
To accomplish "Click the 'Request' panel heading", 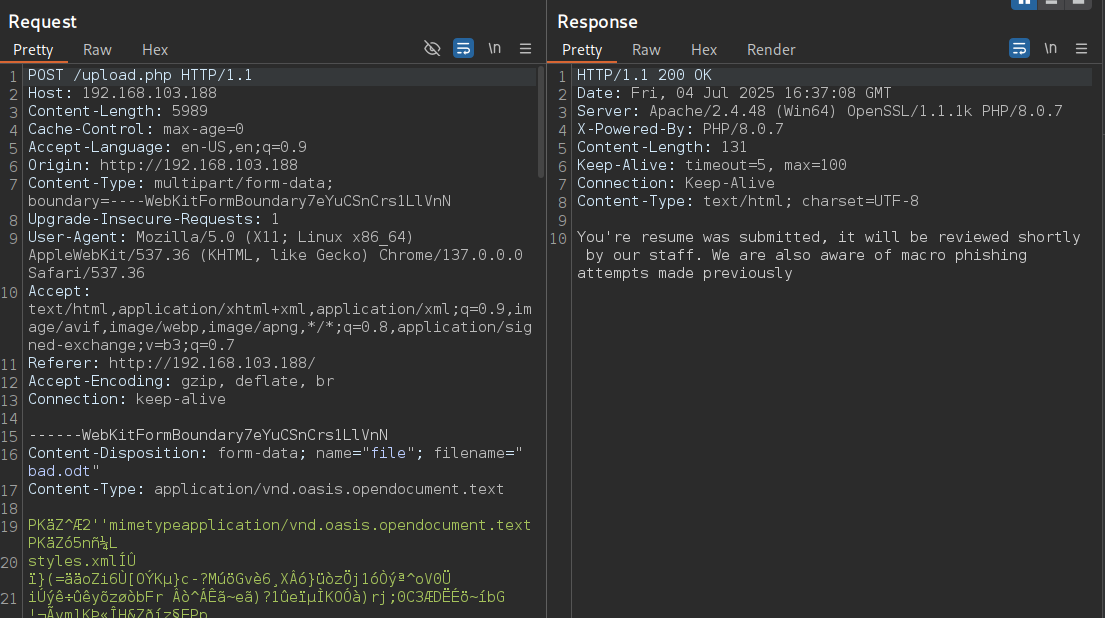I will [42, 22].
